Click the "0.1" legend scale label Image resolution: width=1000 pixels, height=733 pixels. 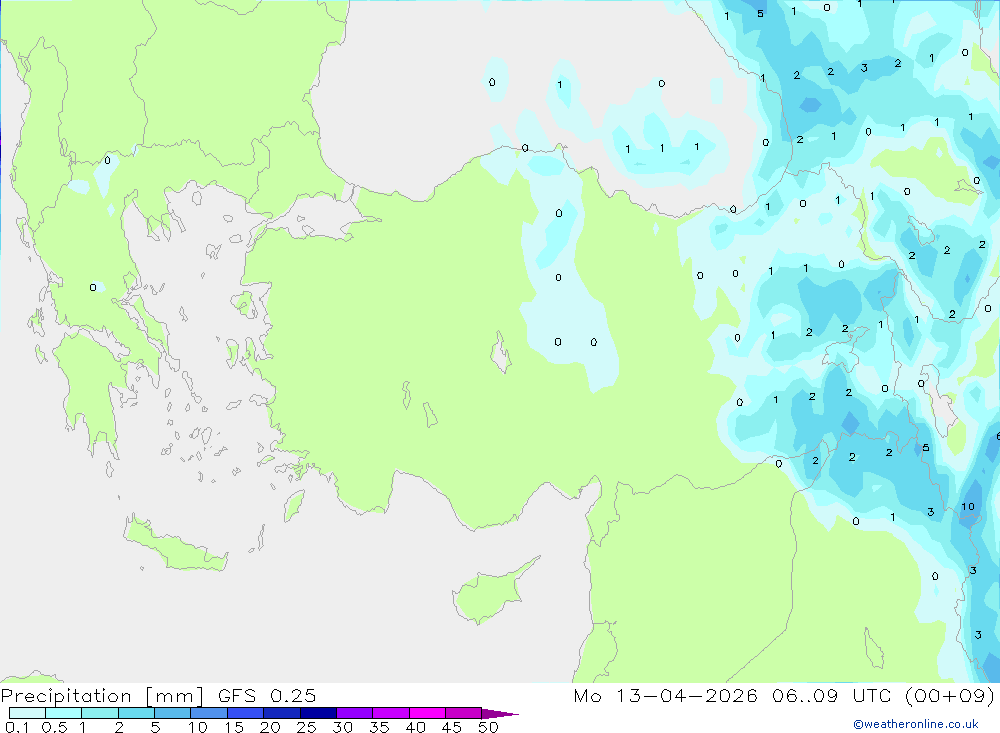pos(17,727)
